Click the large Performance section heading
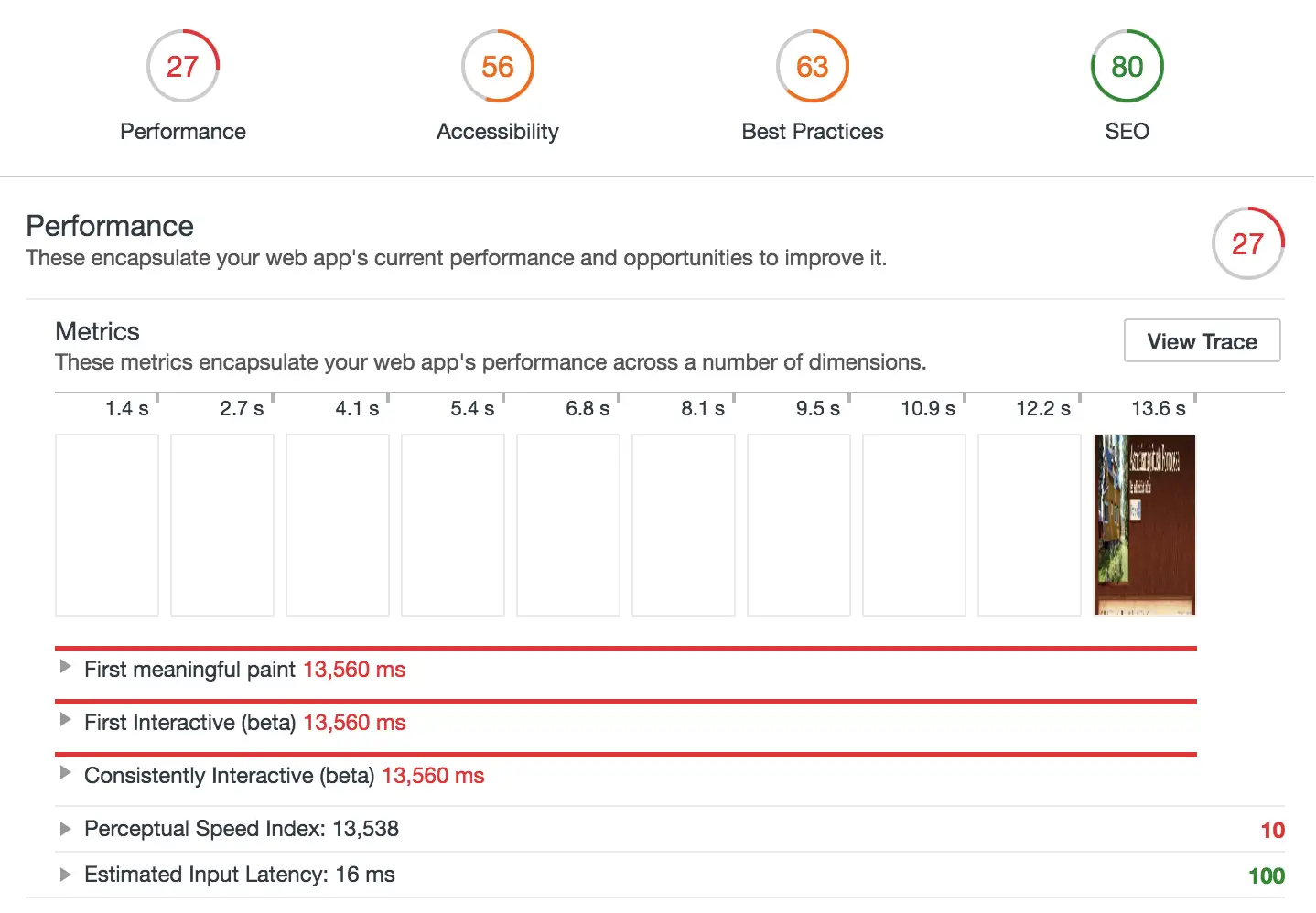 click(110, 226)
